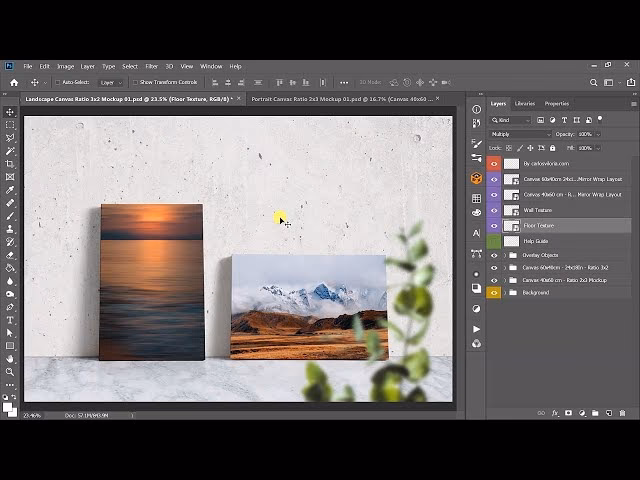This screenshot has width=640, height=480.
Task: Select the Brush tool
Action: click(10, 216)
